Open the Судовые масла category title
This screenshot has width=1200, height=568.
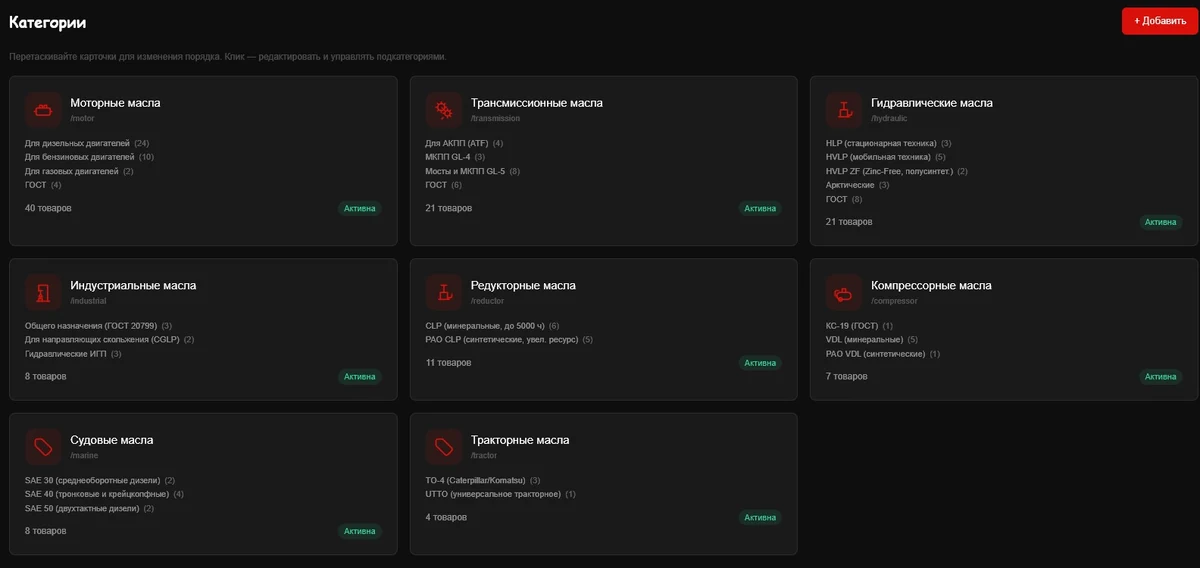[112, 441]
